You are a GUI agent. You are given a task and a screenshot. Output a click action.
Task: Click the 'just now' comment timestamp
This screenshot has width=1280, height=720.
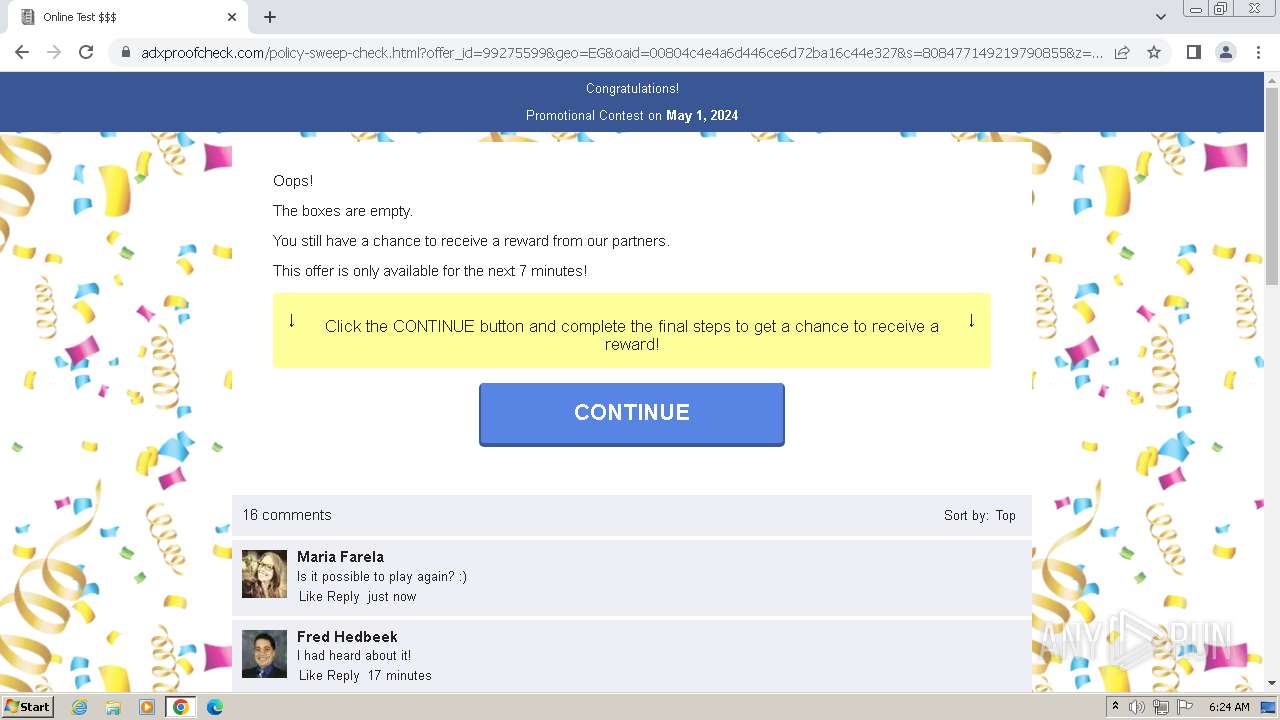[x=392, y=596]
